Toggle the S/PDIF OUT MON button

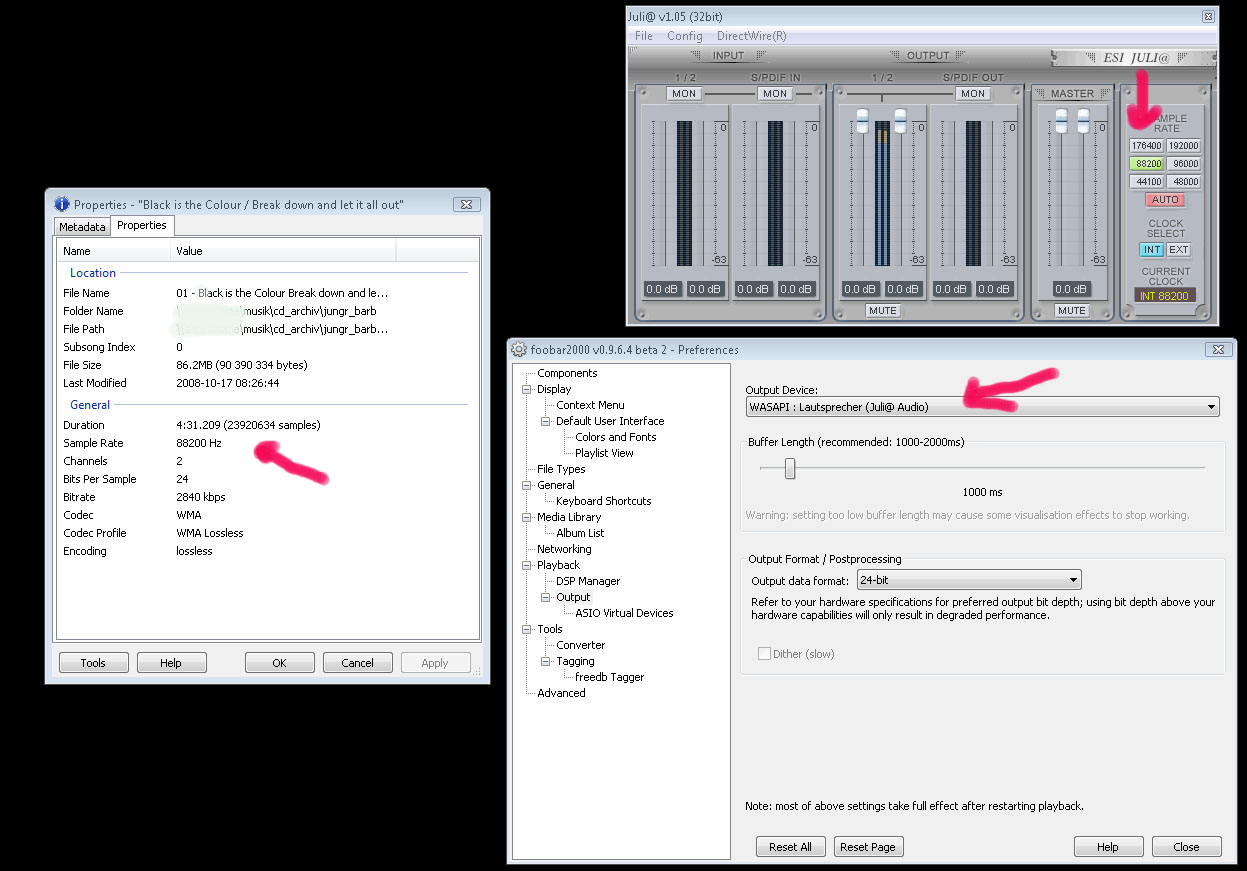click(x=972, y=94)
